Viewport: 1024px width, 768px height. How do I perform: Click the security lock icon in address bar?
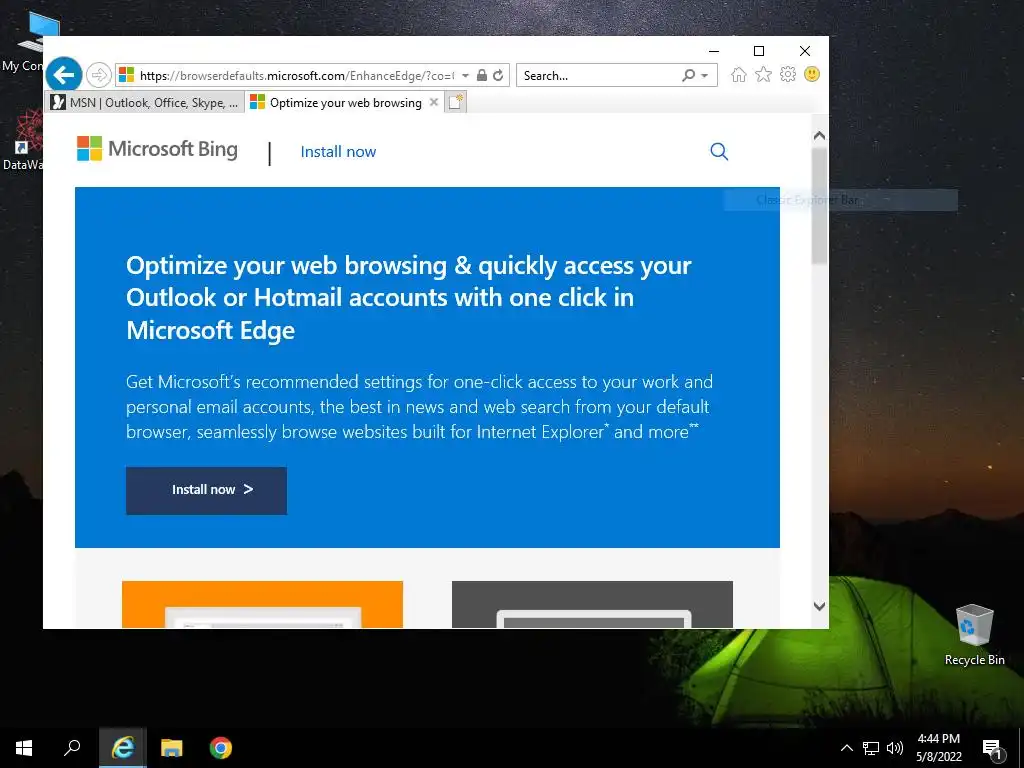482,75
